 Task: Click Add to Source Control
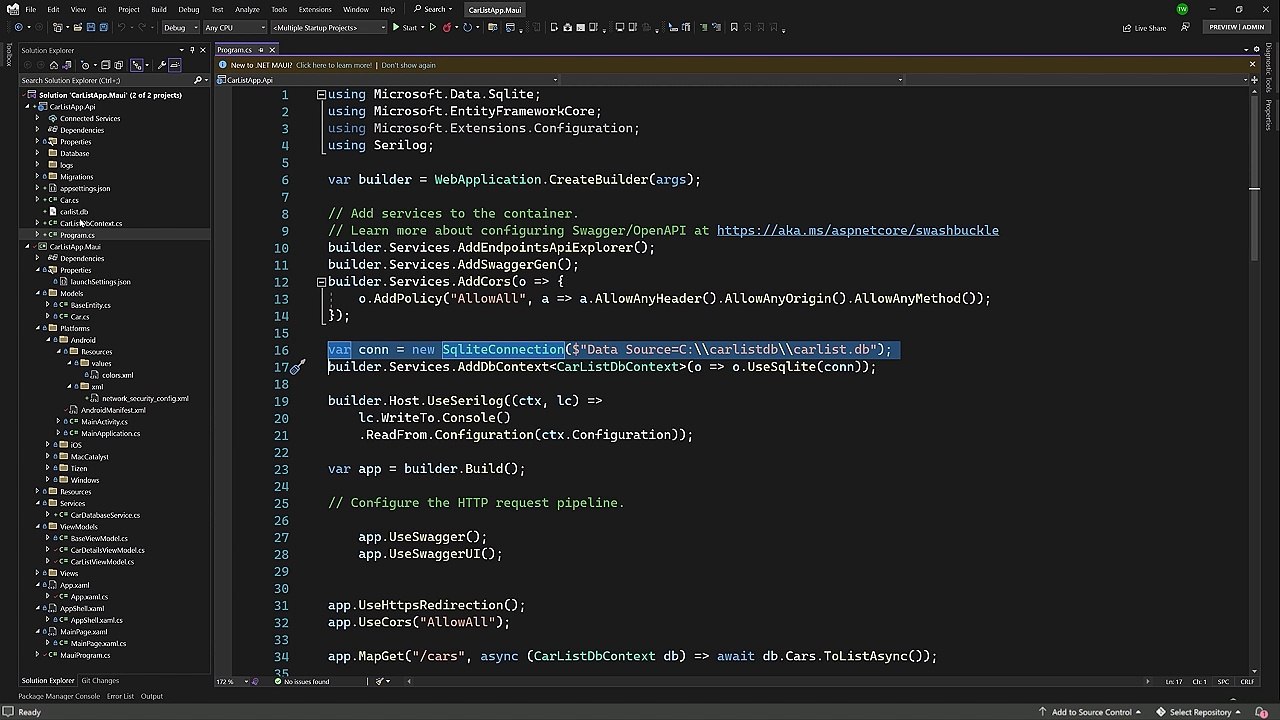[x=1091, y=712]
